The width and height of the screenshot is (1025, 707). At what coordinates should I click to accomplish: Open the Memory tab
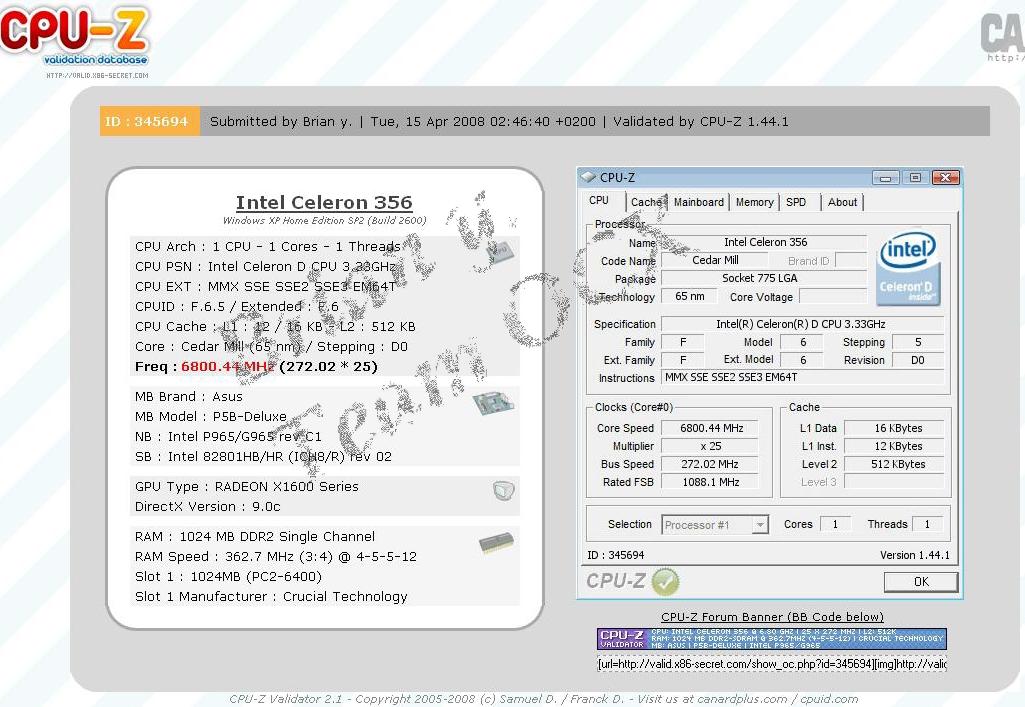pos(754,203)
